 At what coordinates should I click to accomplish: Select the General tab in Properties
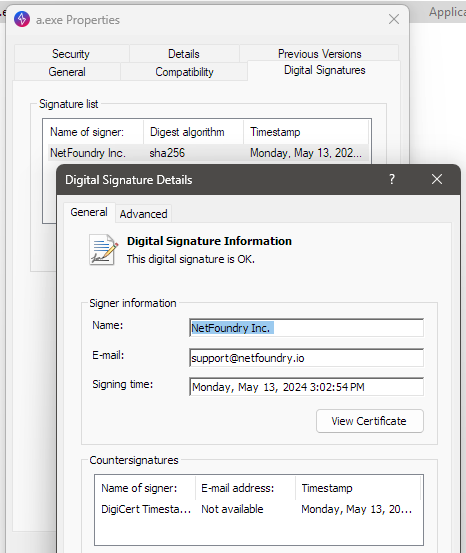[x=67, y=72]
